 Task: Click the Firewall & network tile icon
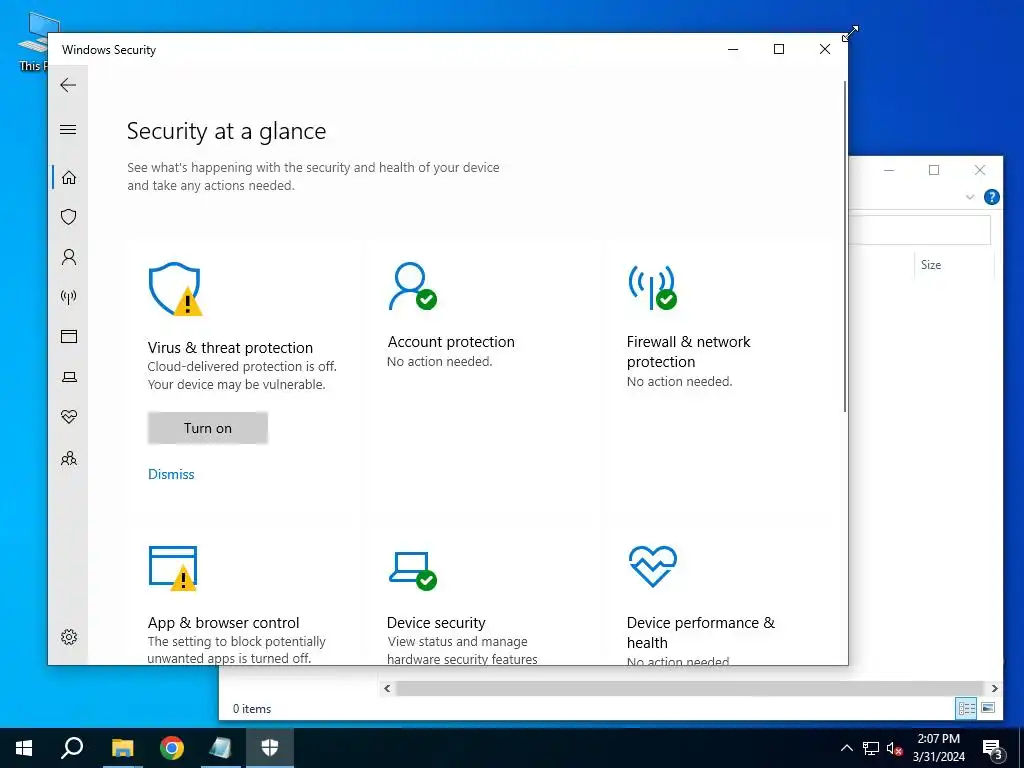pos(652,287)
